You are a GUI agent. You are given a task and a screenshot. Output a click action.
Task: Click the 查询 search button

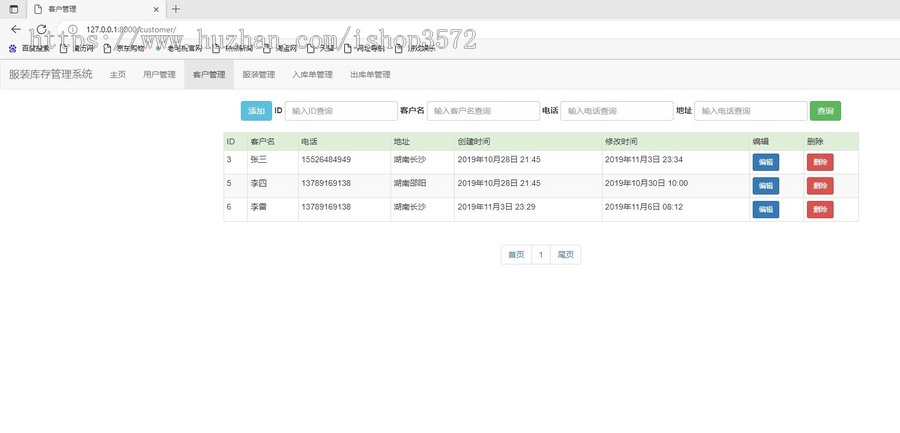(825, 111)
